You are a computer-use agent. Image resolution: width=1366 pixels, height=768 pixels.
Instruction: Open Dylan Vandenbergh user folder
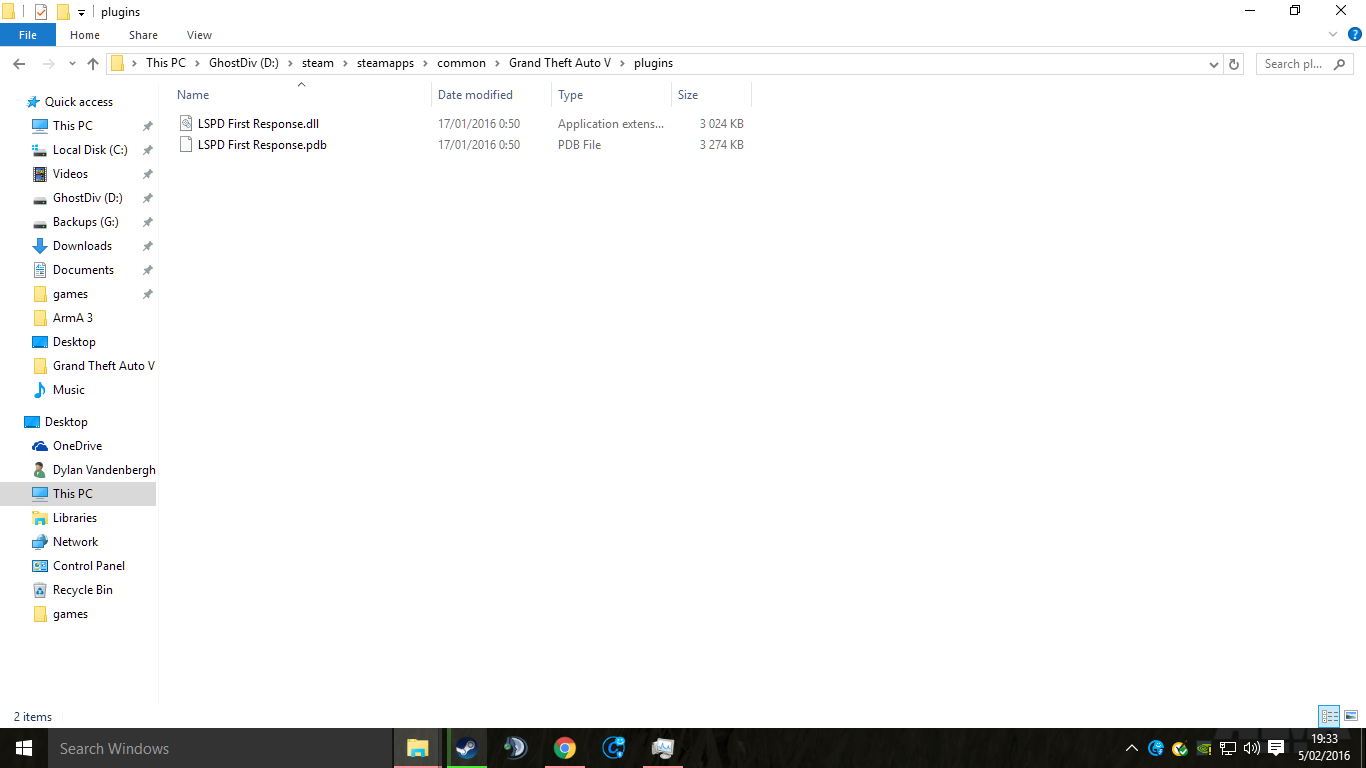tap(104, 470)
